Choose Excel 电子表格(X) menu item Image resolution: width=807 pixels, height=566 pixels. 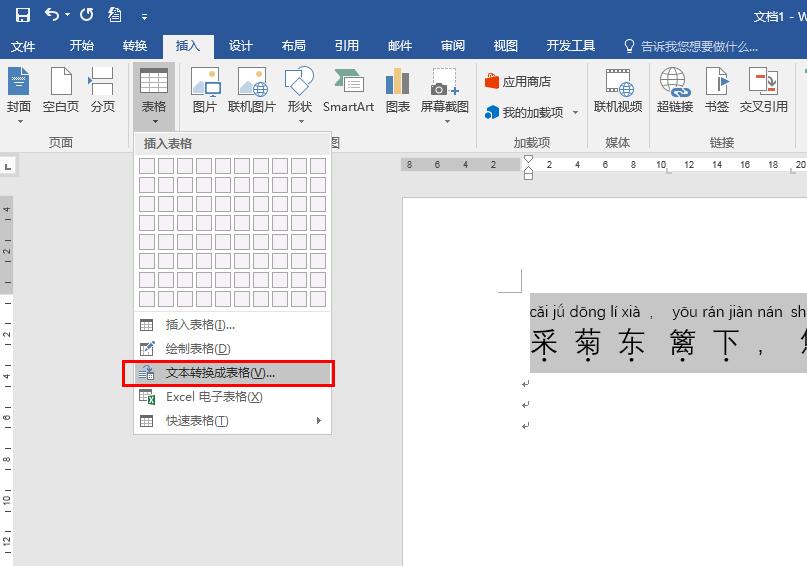tap(232, 397)
